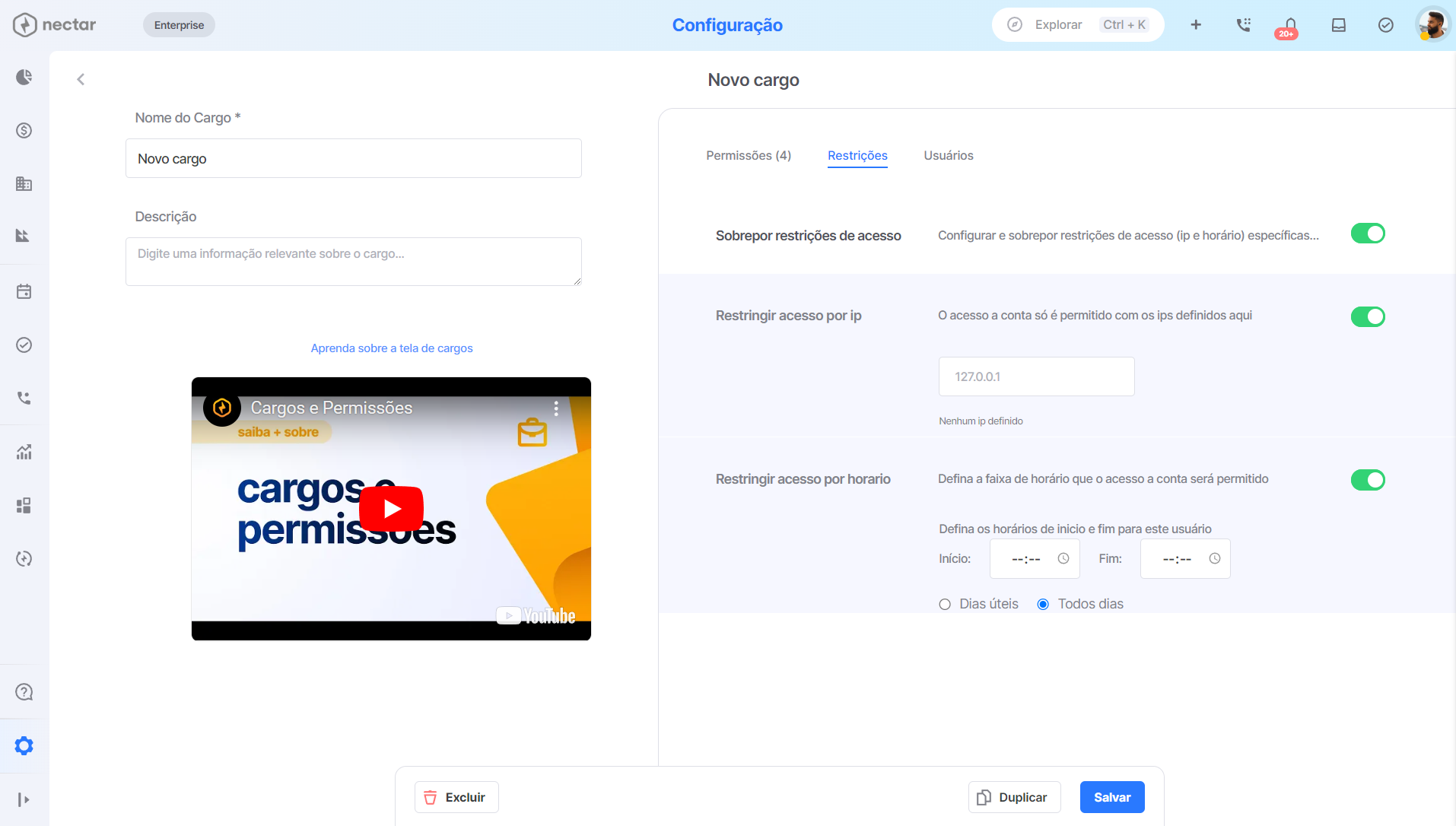This screenshot has height=826, width=1456.
Task: Click the clock icon in Fim time field
Action: 1215,558
